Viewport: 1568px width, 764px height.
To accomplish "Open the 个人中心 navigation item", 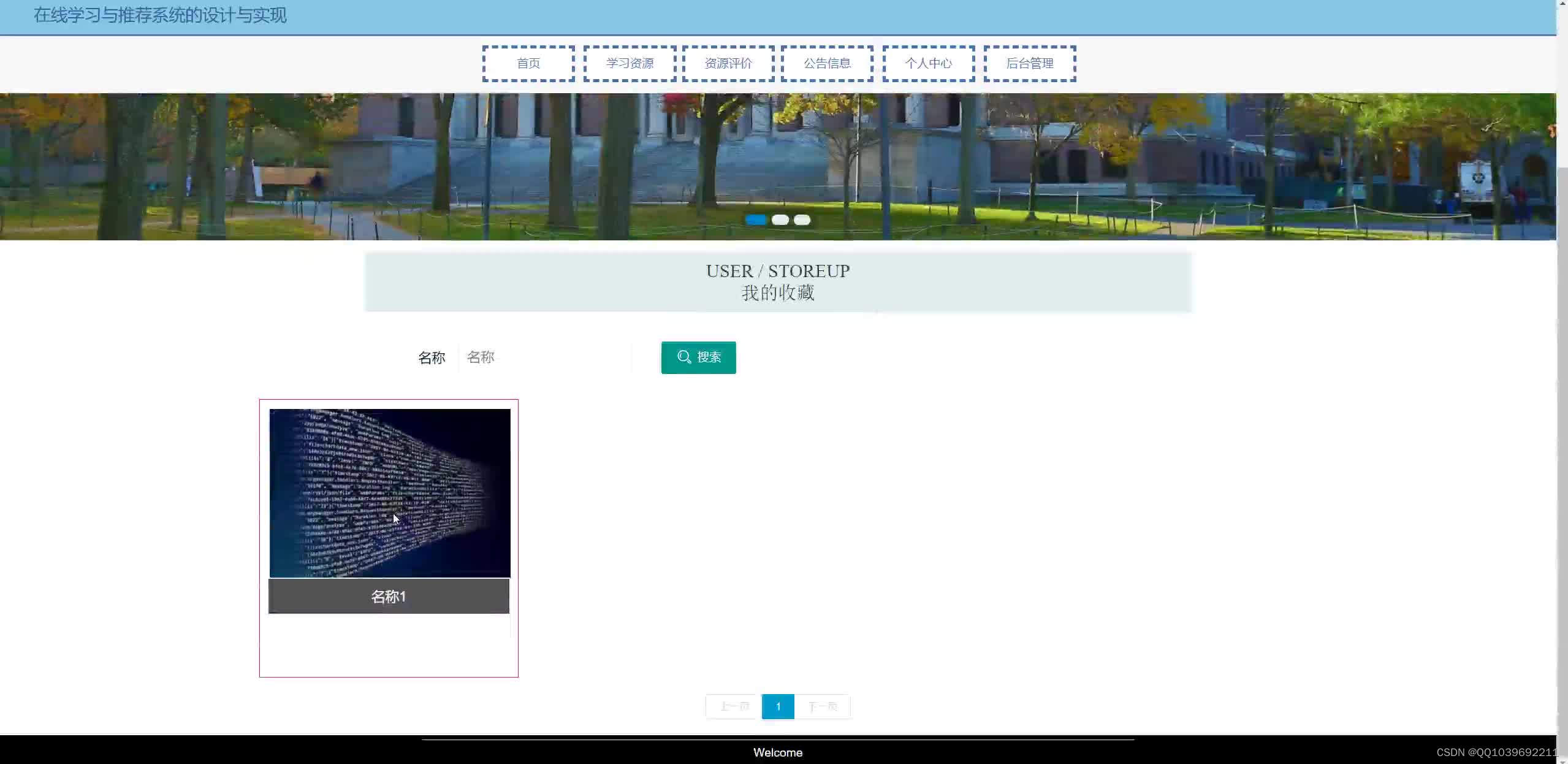I will pyautogui.click(x=927, y=63).
